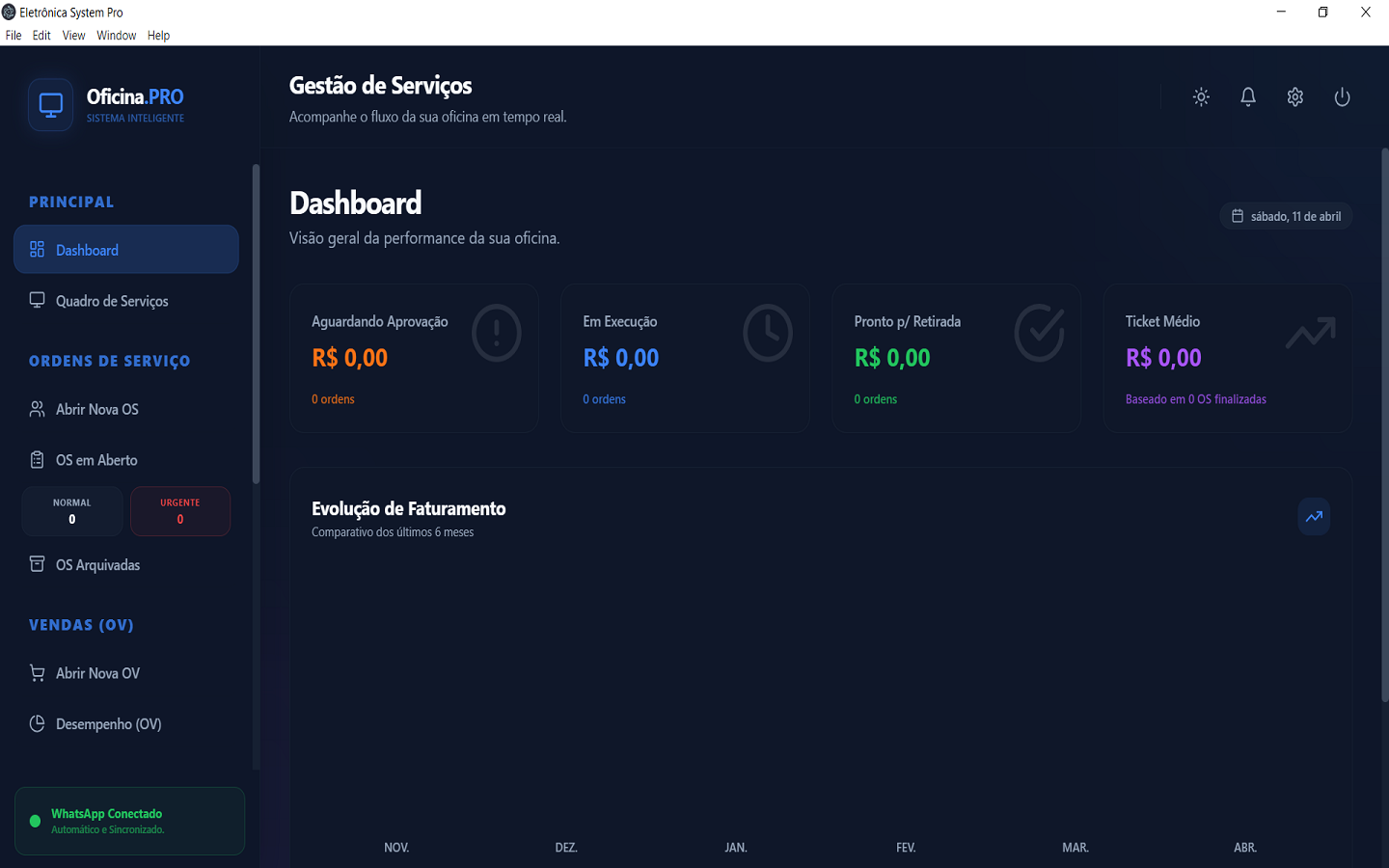Click the exclamation icon on Aguardando Aprovação
The image size is (1389, 868).
click(x=497, y=333)
